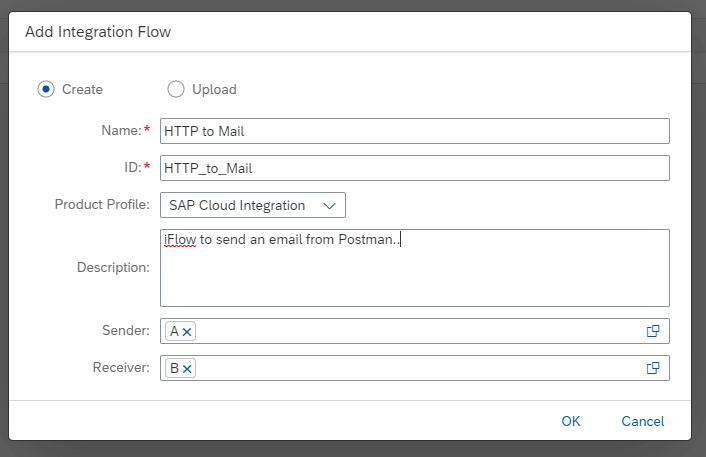Image resolution: width=706 pixels, height=457 pixels.
Task: Open the Sender value help icon
Action: 653,331
